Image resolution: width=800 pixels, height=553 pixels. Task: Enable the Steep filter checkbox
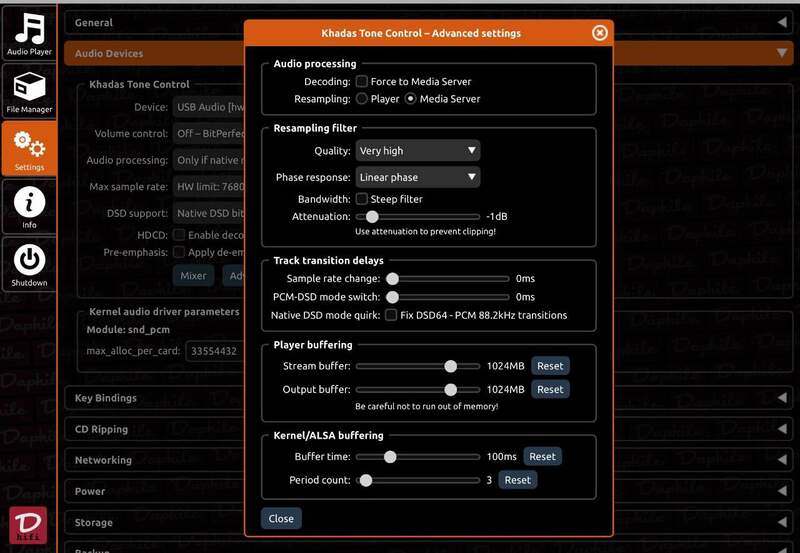pyautogui.click(x=362, y=199)
